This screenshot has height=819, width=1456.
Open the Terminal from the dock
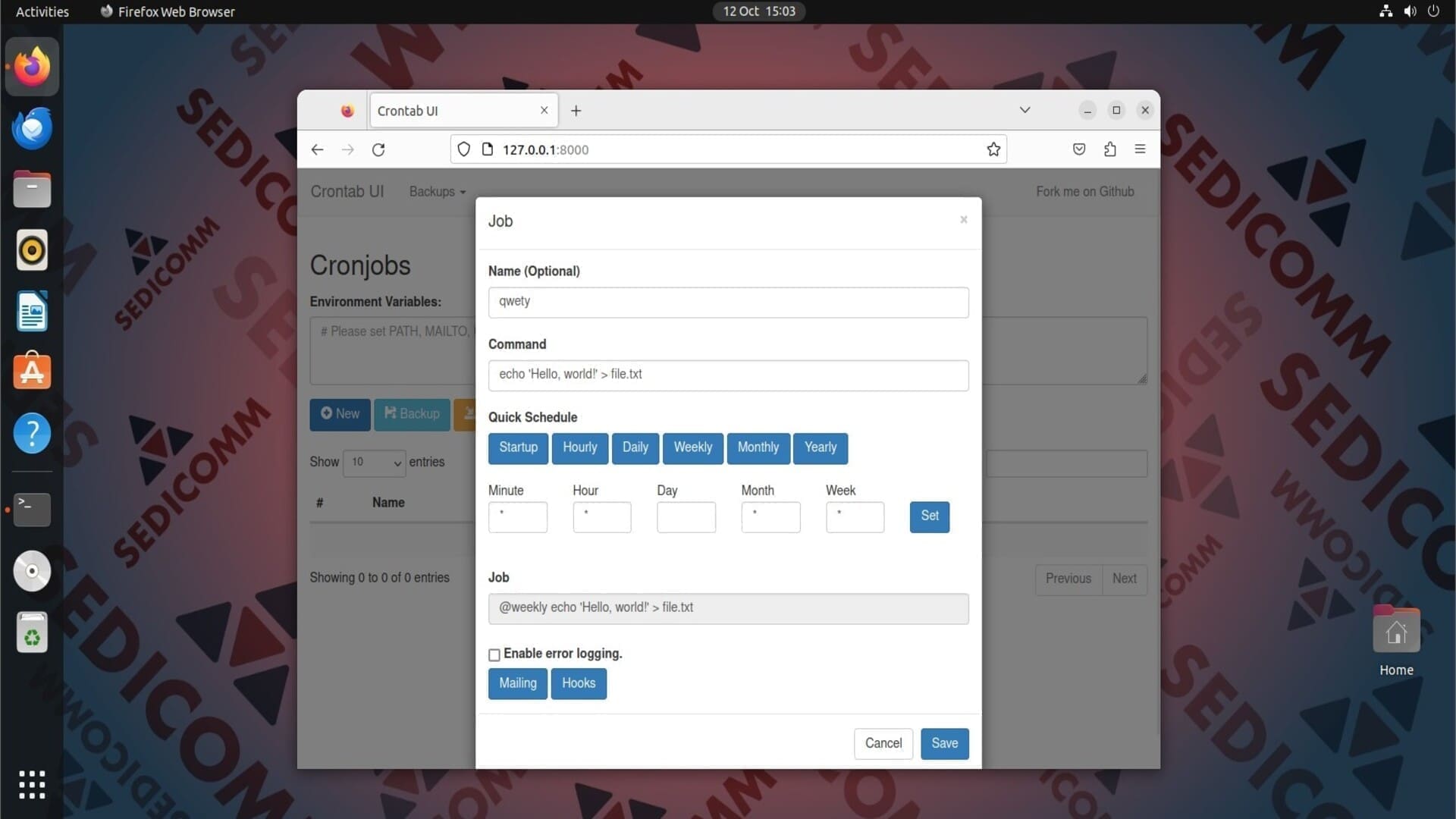click(x=32, y=510)
